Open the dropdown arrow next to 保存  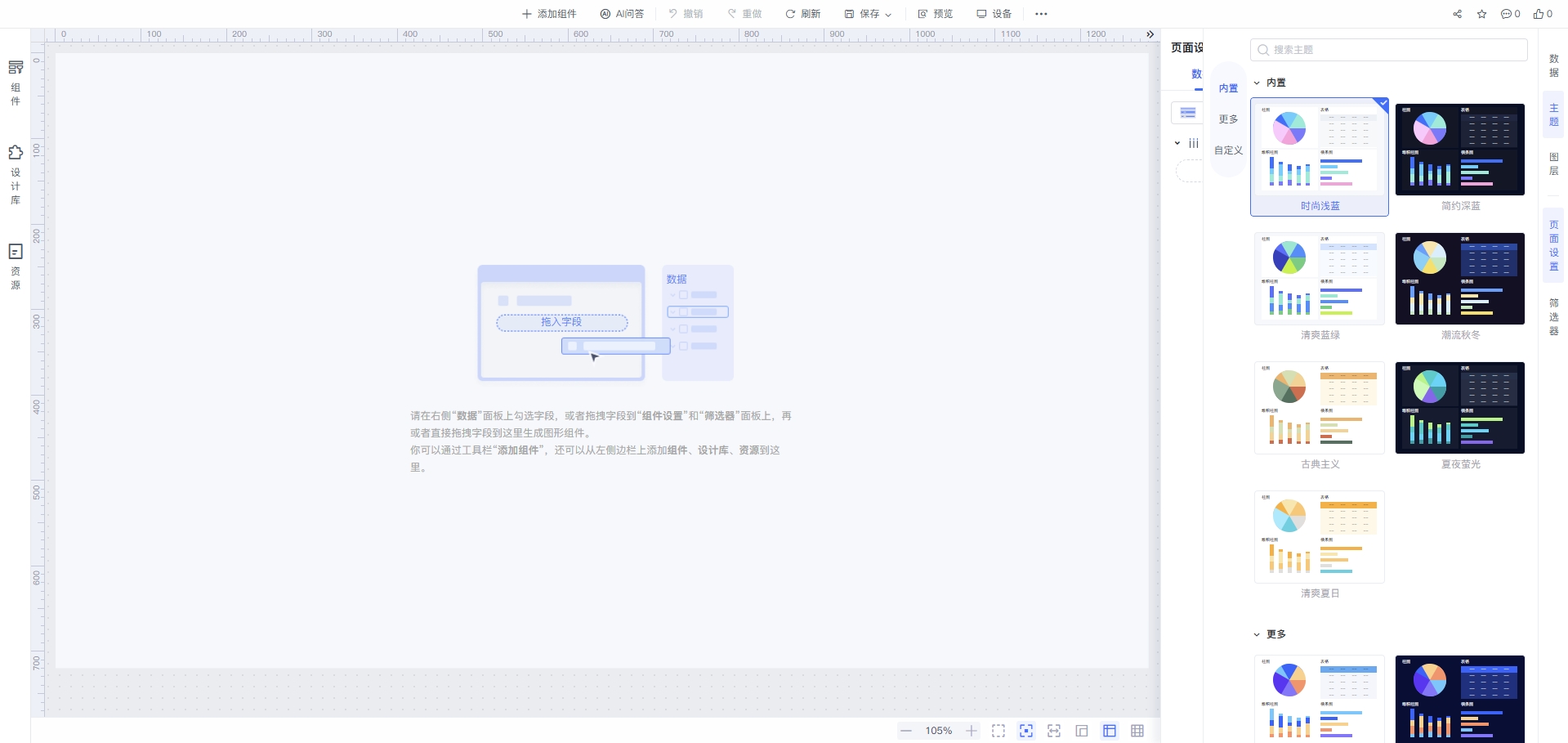pyautogui.click(x=888, y=15)
